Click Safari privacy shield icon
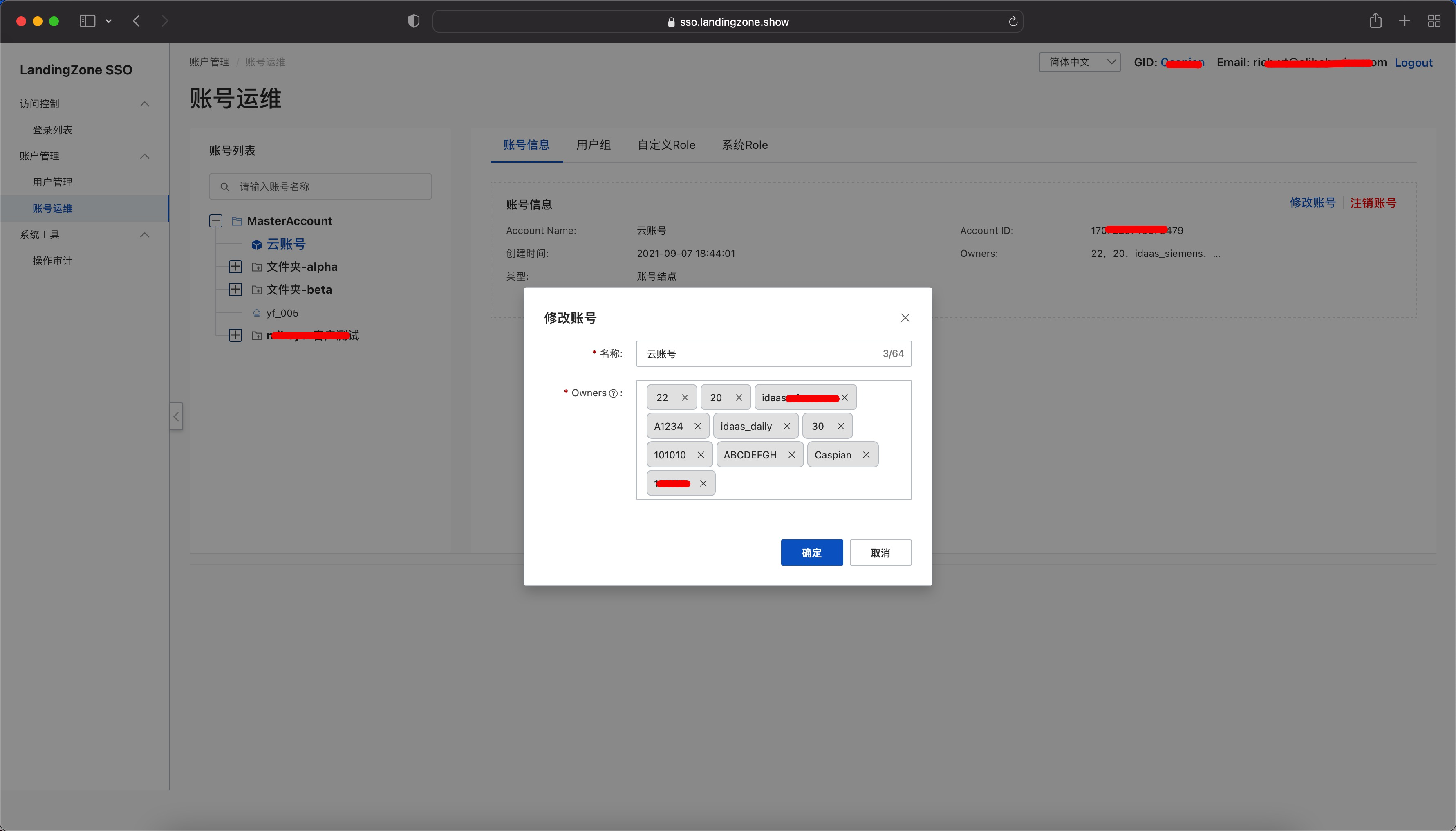This screenshot has height=831, width=1456. 414,21
